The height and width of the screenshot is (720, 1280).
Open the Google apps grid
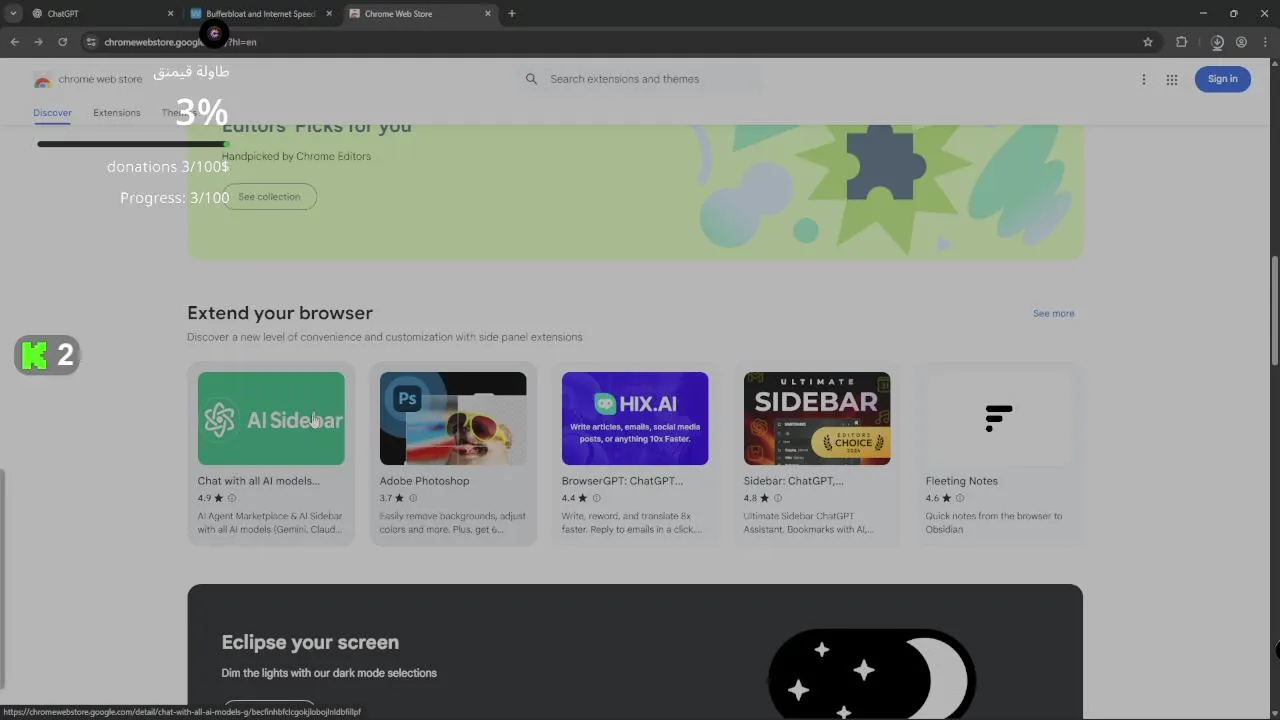tap(1172, 79)
